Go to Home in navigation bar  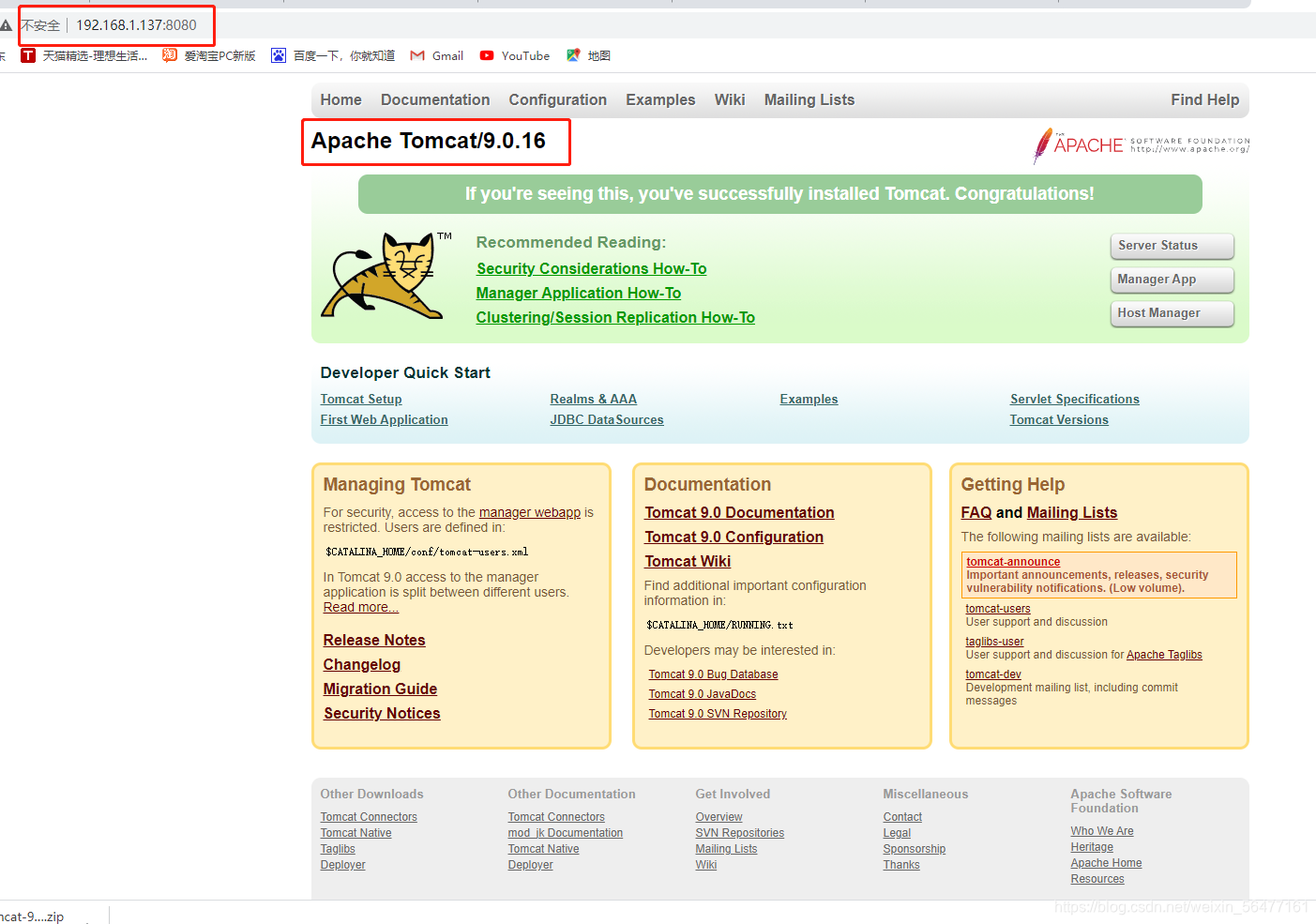pos(340,99)
